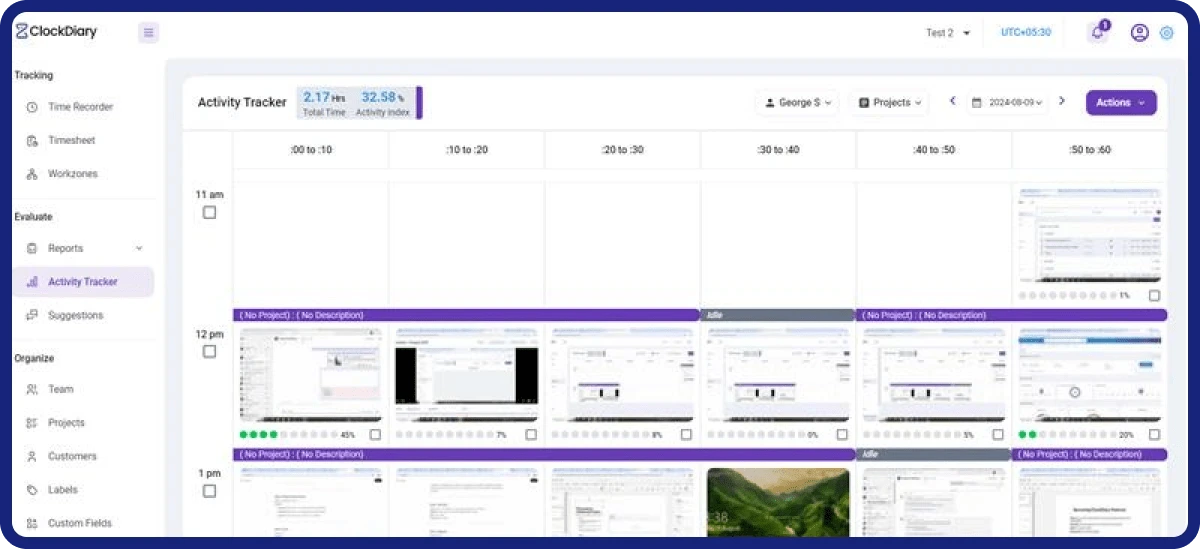This screenshot has height=549, width=1200.
Task: Tick the checkbox under the 45% screenshot
Action: pos(375,435)
